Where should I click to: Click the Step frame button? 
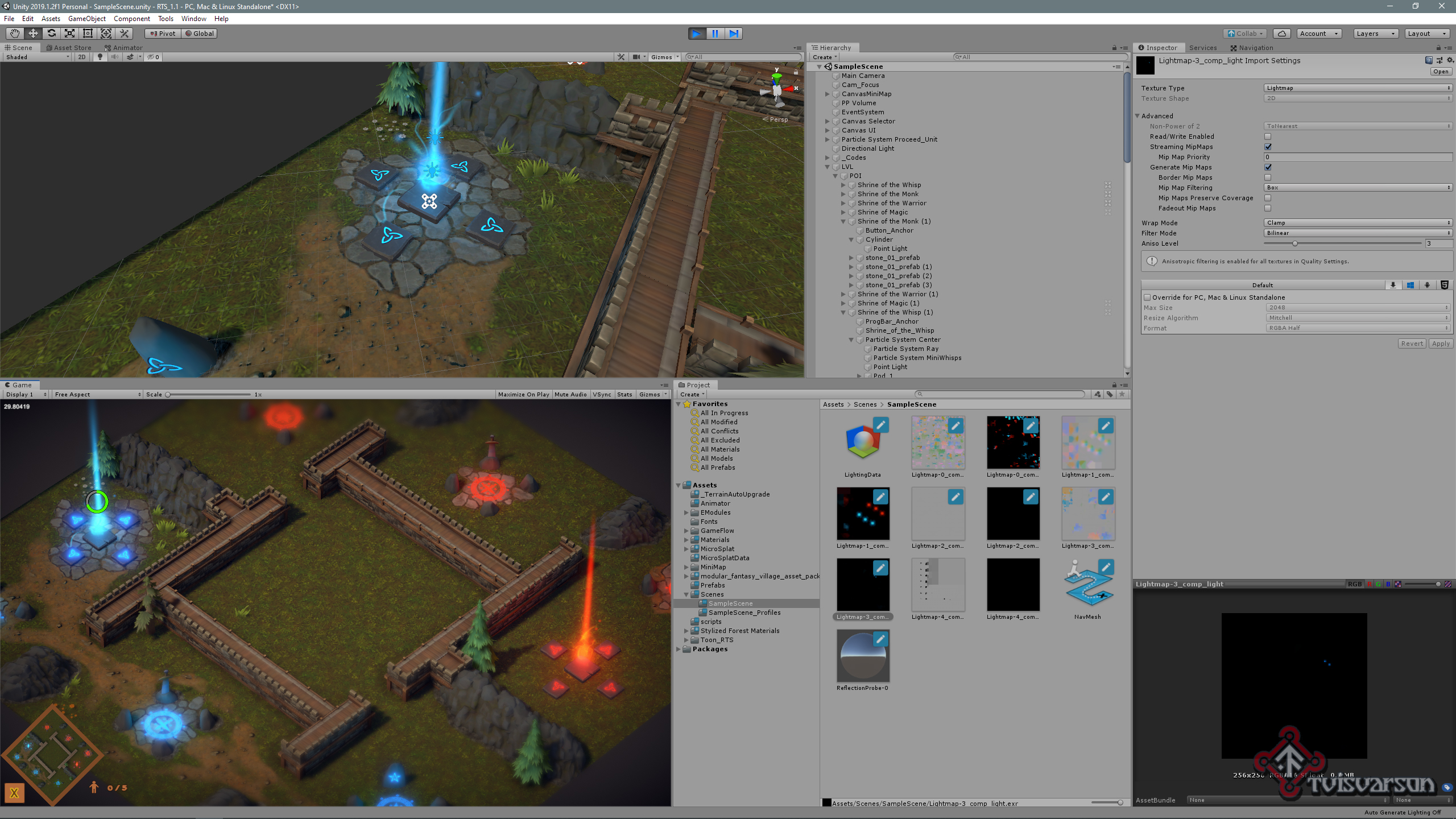734,34
